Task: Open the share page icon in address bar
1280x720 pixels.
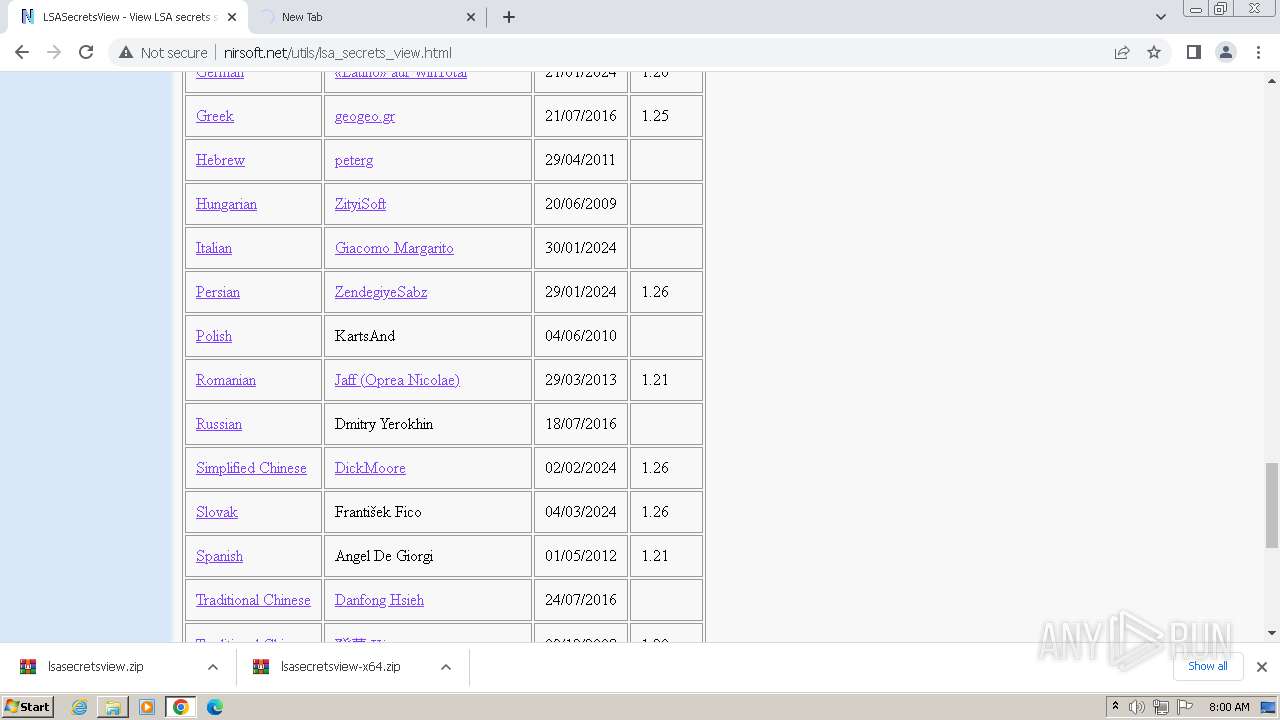Action: [x=1122, y=52]
